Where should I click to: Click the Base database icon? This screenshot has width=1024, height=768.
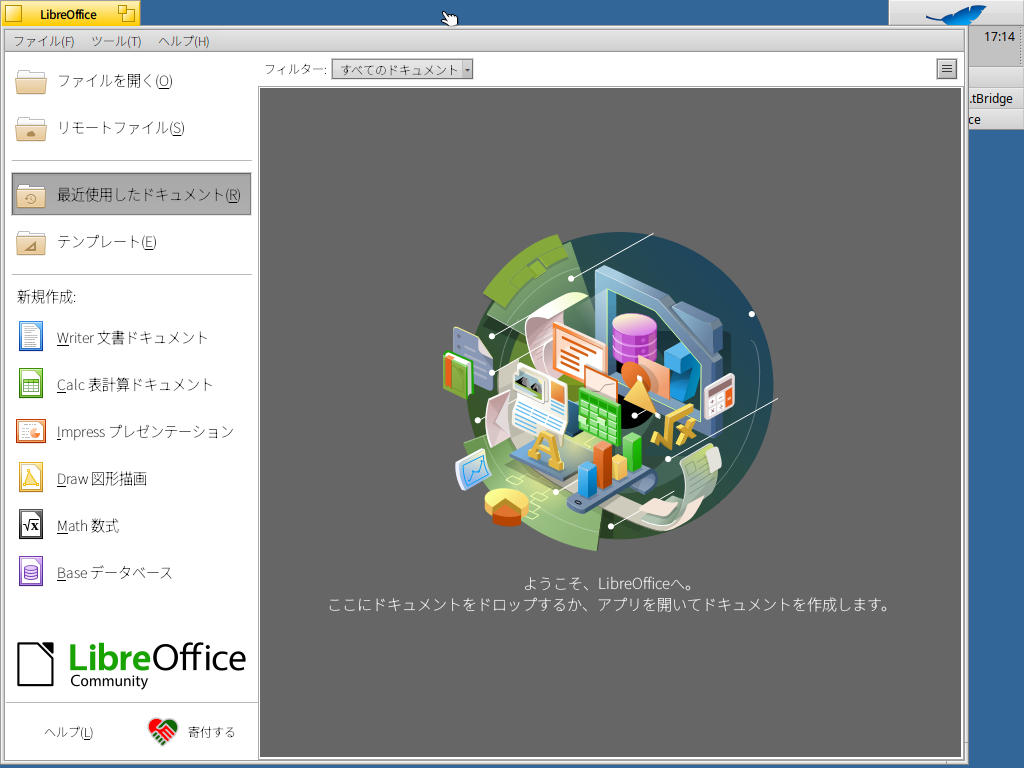point(31,571)
